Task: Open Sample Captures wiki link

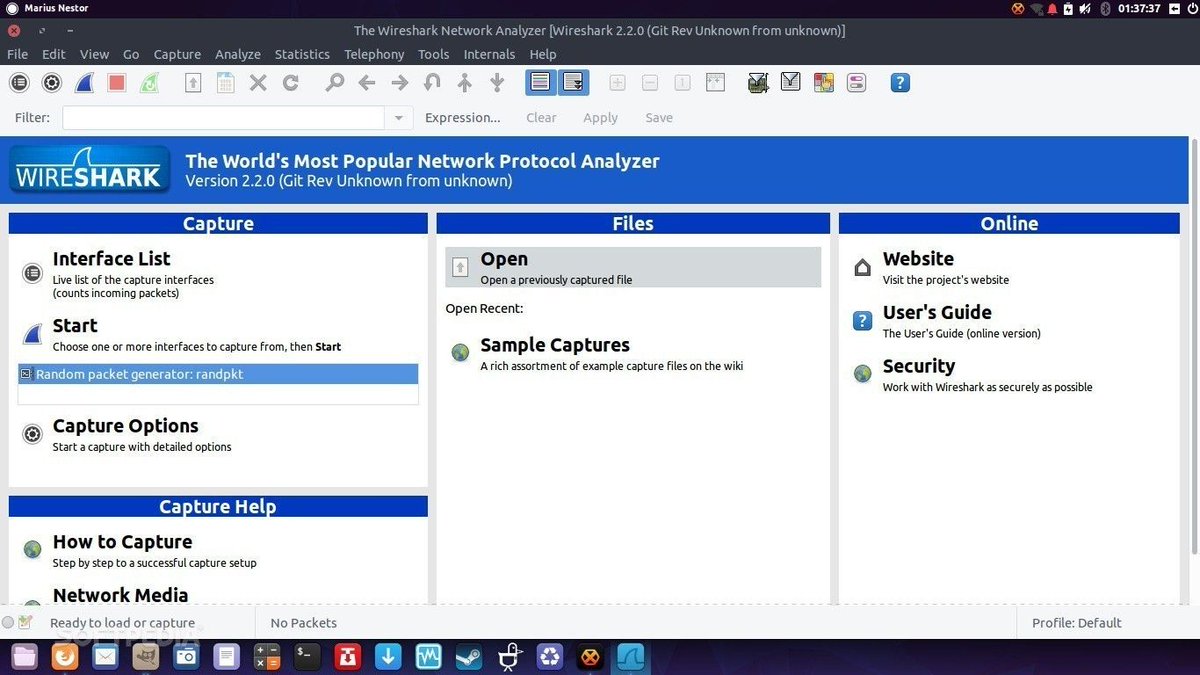Action: click(x=554, y=345)
